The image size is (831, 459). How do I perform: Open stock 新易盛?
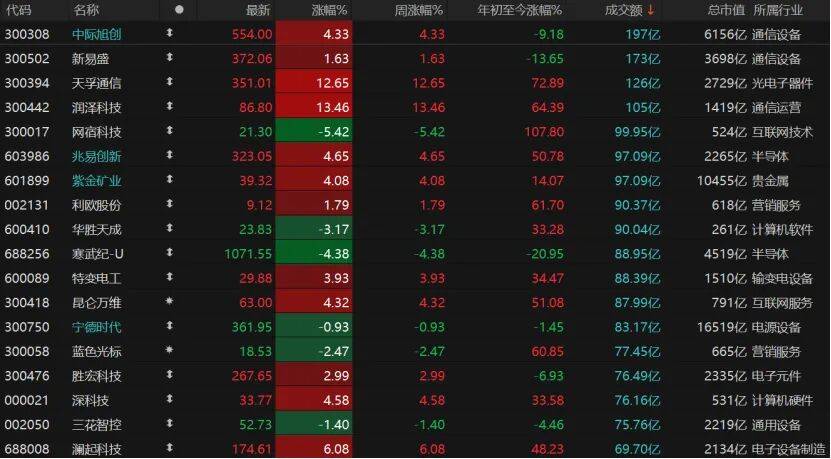(x=91, y=59)
